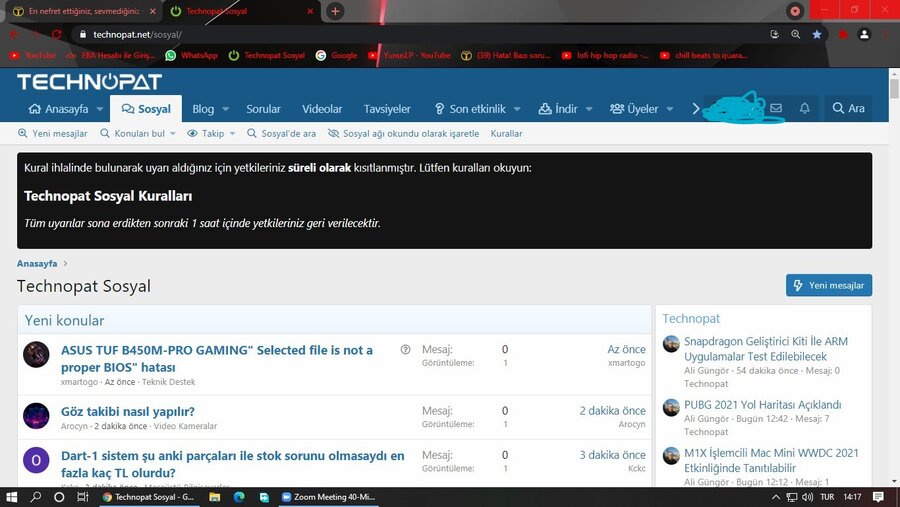Expand the Son etkinlik dropdown arrow
The image size is (900, 507).
[x=517, y=109]
